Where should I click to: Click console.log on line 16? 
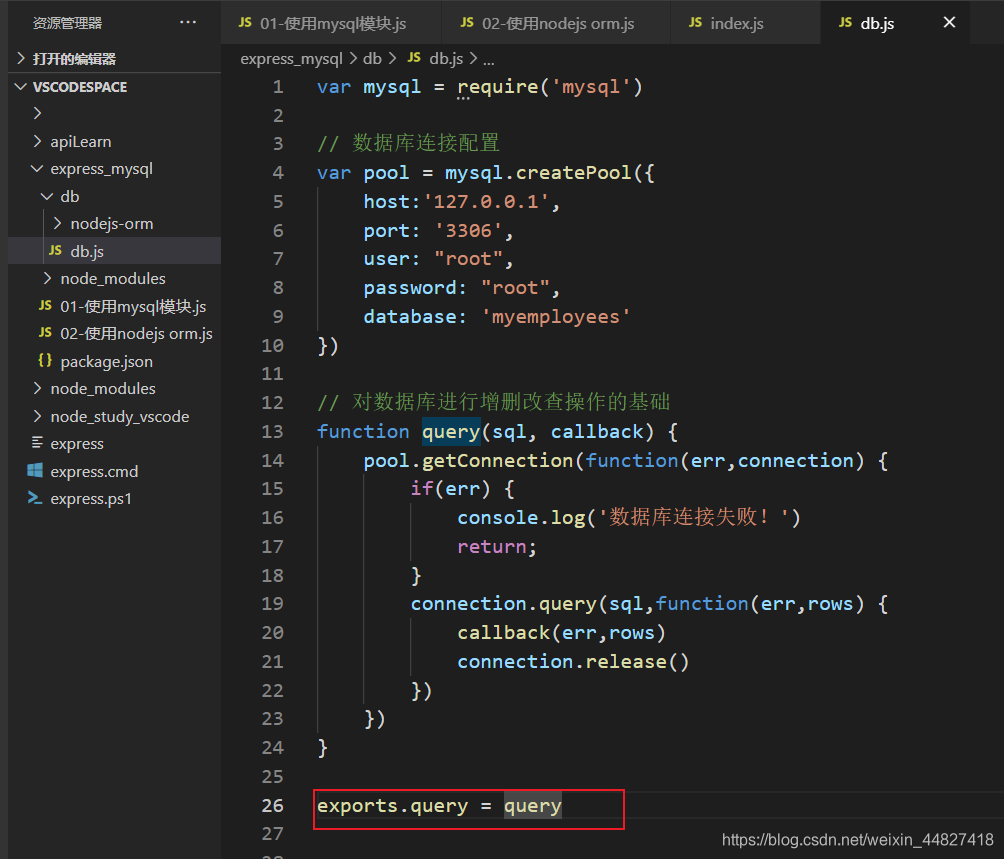point(521,518)
